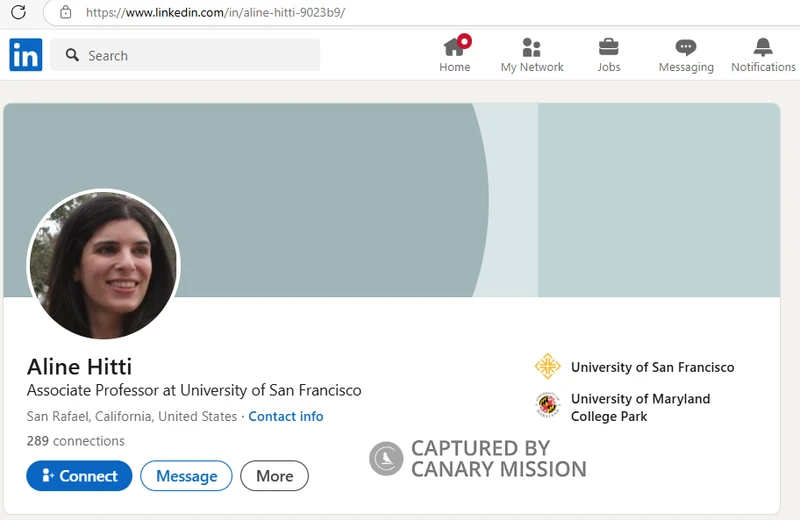800x520 pixels.
Task: Open the circular profile photo
Action: point(103,265)
